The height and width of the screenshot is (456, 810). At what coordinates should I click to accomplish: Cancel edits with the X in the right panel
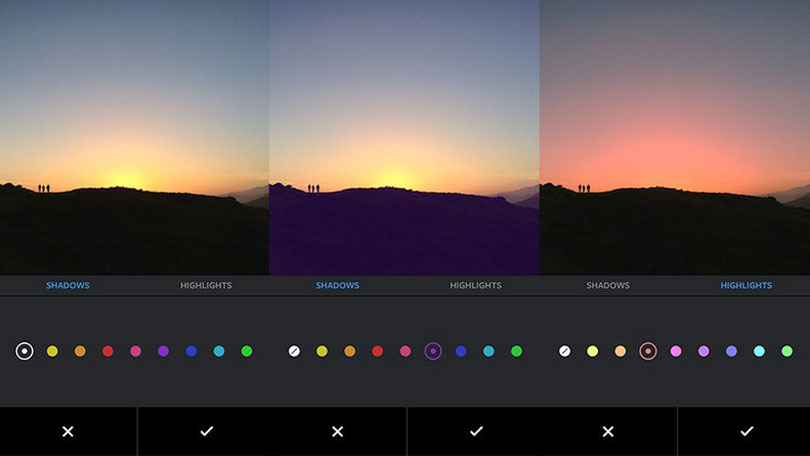(x=608, y=431)
